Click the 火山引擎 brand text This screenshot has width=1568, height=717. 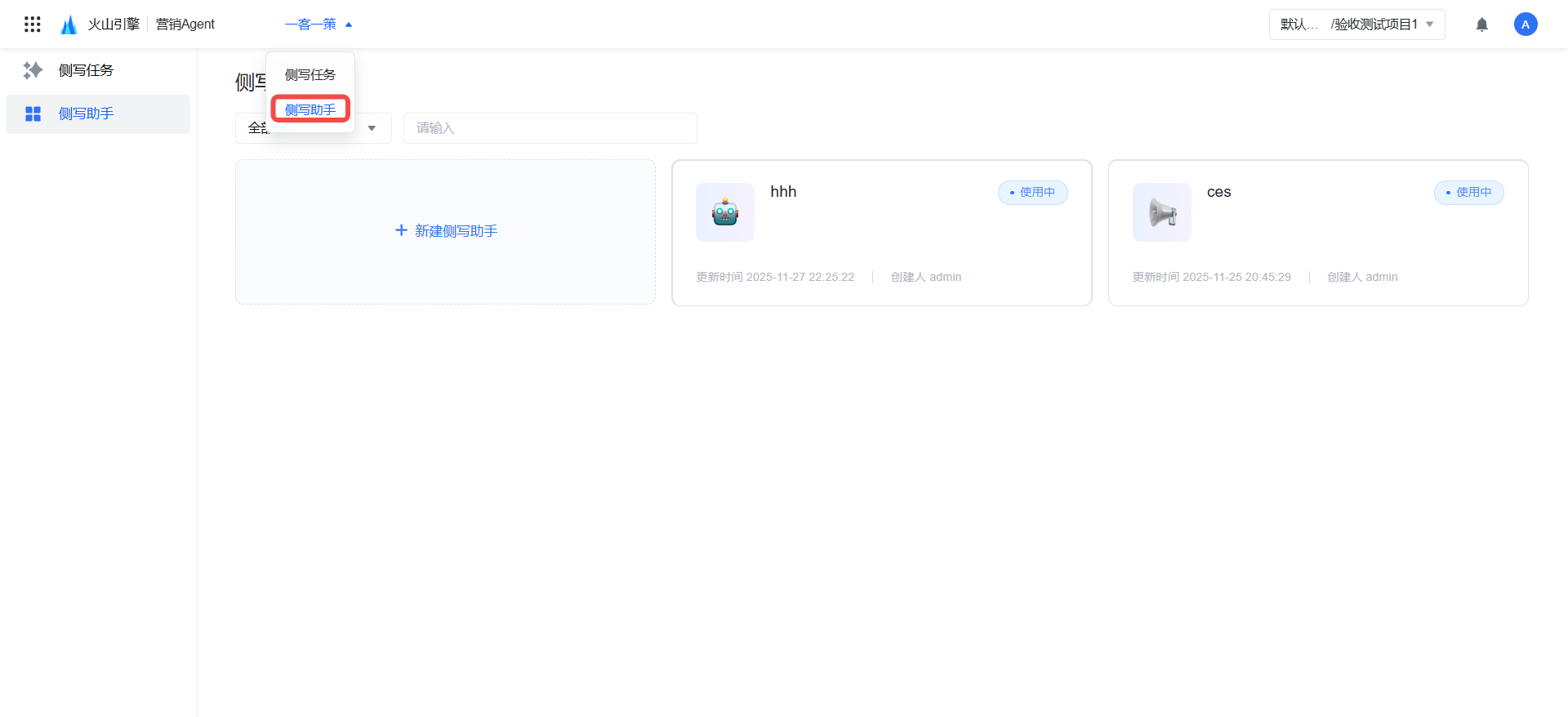click(x=114, y=24)
